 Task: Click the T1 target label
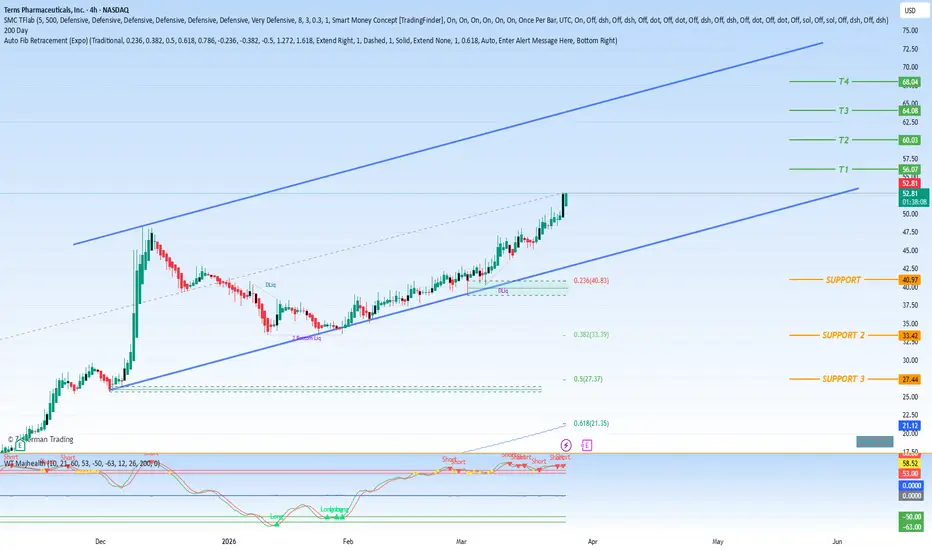click(x=843, y=169)
